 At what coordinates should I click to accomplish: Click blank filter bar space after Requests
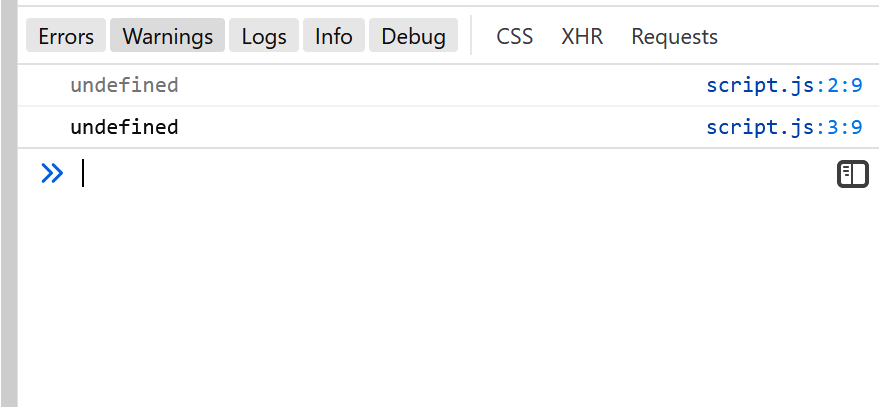tap(802, 36)
